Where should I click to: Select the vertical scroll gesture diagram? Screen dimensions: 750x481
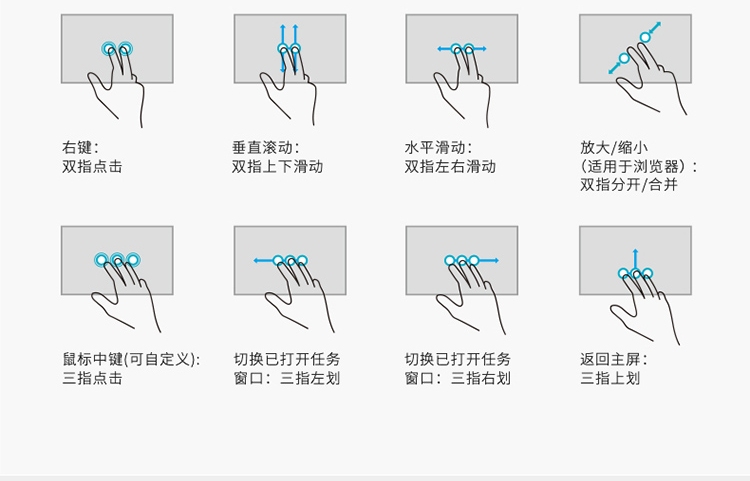tap(290, 70)
